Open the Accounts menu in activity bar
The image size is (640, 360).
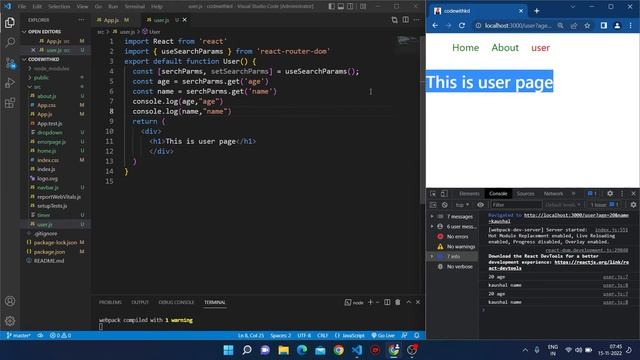10,301
